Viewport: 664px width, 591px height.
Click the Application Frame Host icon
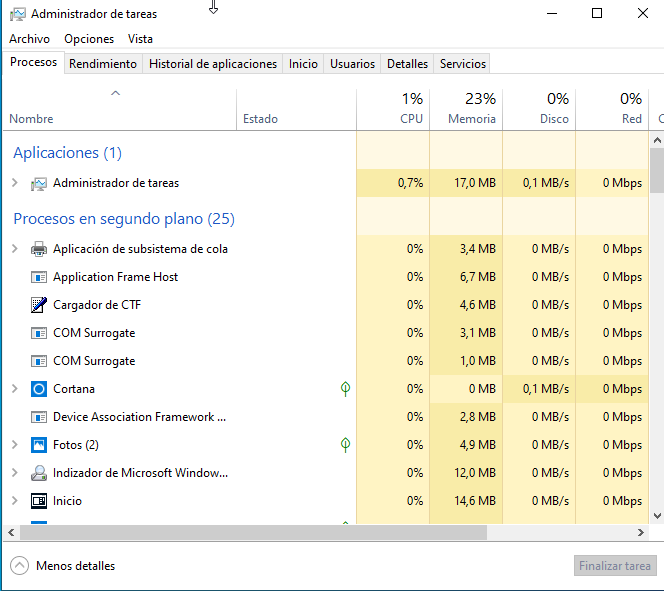39,277
